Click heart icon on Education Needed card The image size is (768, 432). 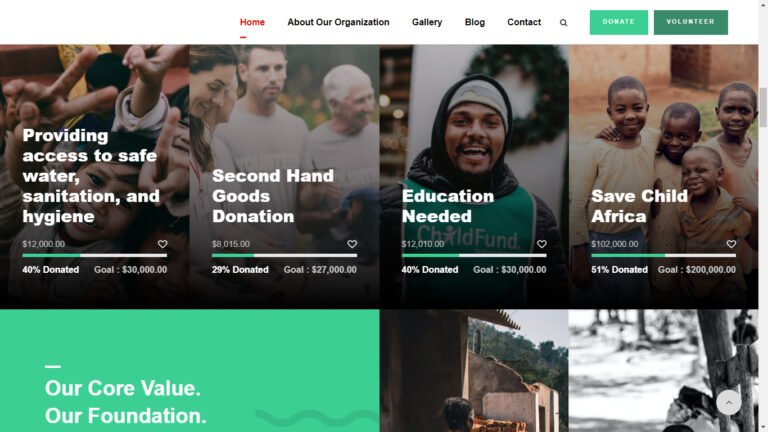coord(542,244)
